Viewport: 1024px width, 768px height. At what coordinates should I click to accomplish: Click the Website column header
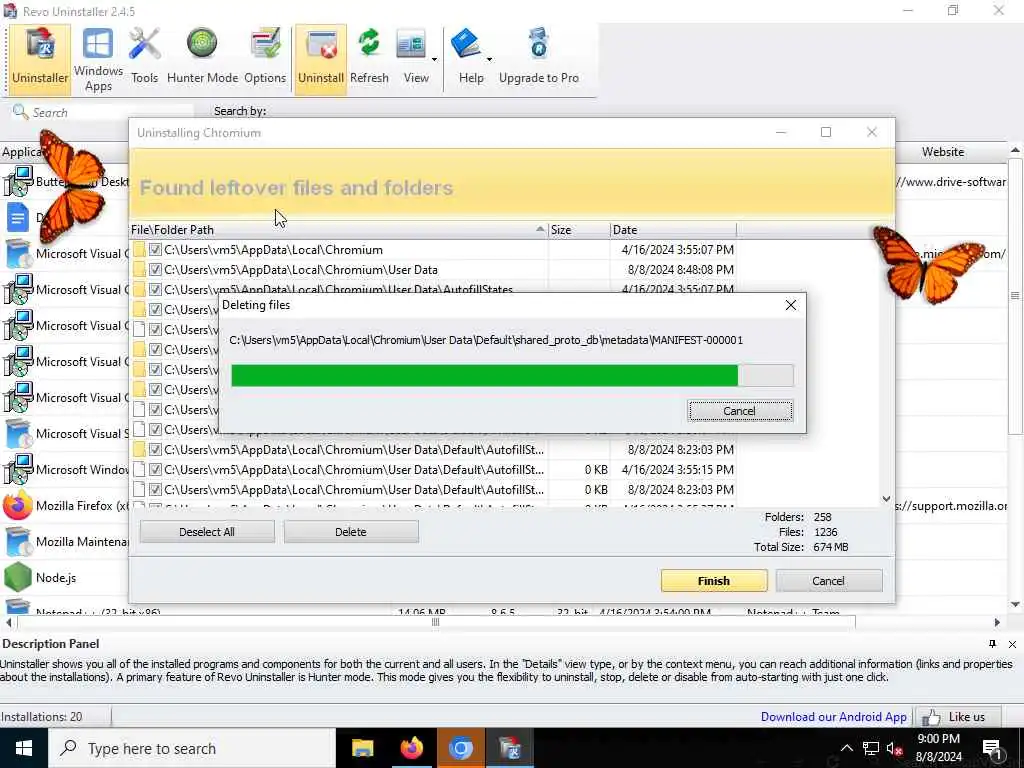[x=942, y=152]
